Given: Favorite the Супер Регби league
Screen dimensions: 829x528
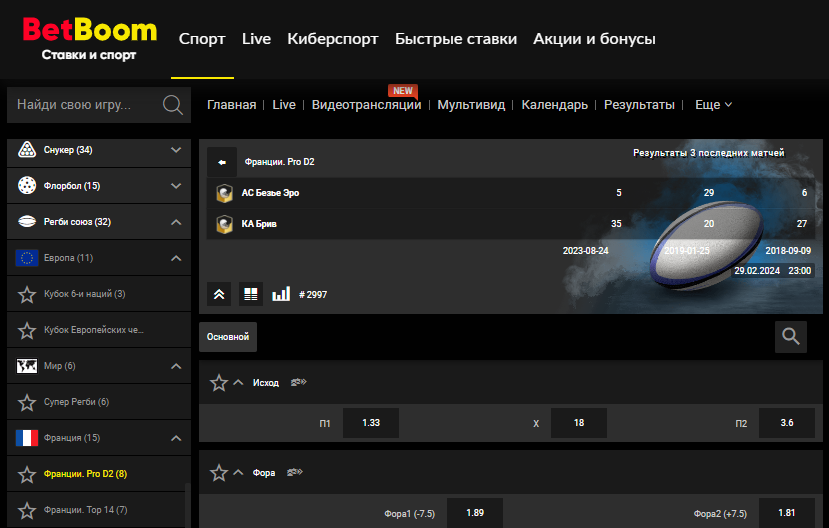Looking at the screenshot, I should coord(27,402).
